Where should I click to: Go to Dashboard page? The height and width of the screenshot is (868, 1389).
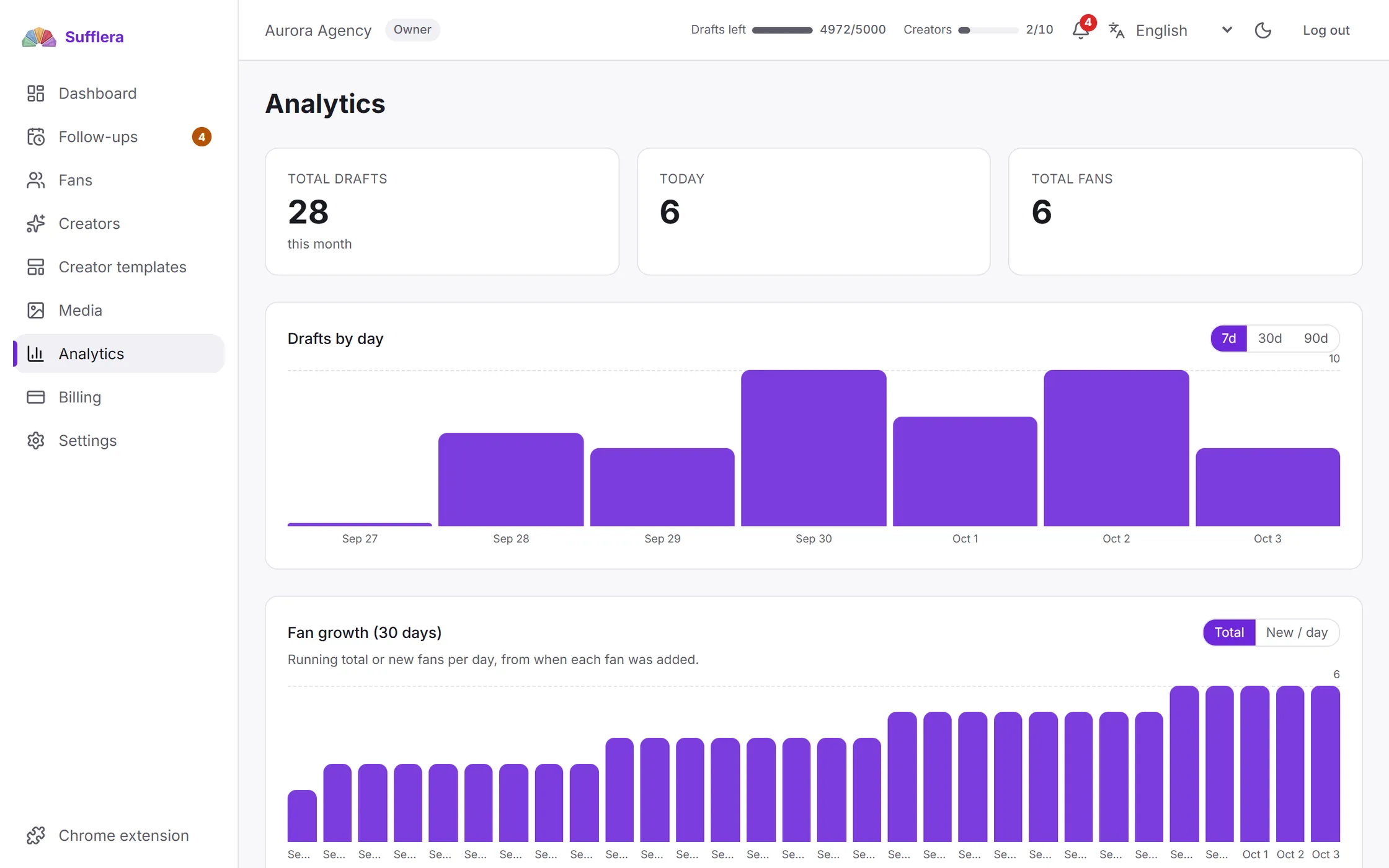[118, 94]
